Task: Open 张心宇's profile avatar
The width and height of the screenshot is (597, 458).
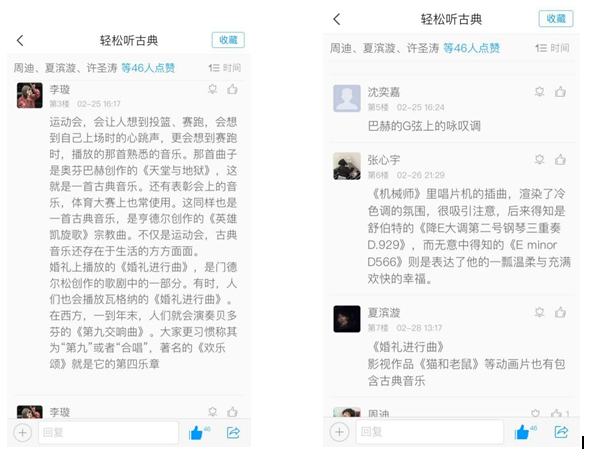Action: click(x=347, y=166)
